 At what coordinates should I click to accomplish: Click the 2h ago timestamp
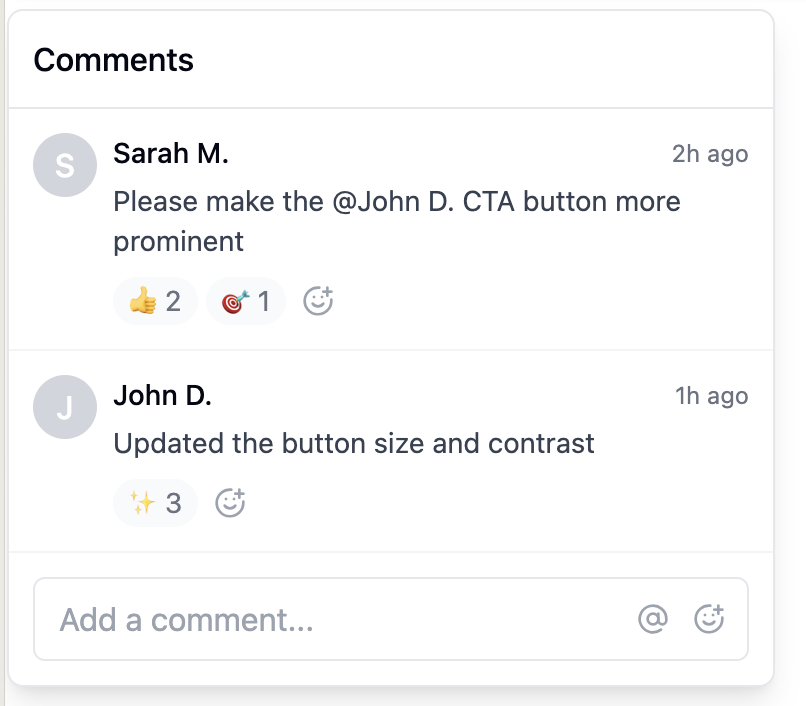pyautogui.click(x=710, y=155)
